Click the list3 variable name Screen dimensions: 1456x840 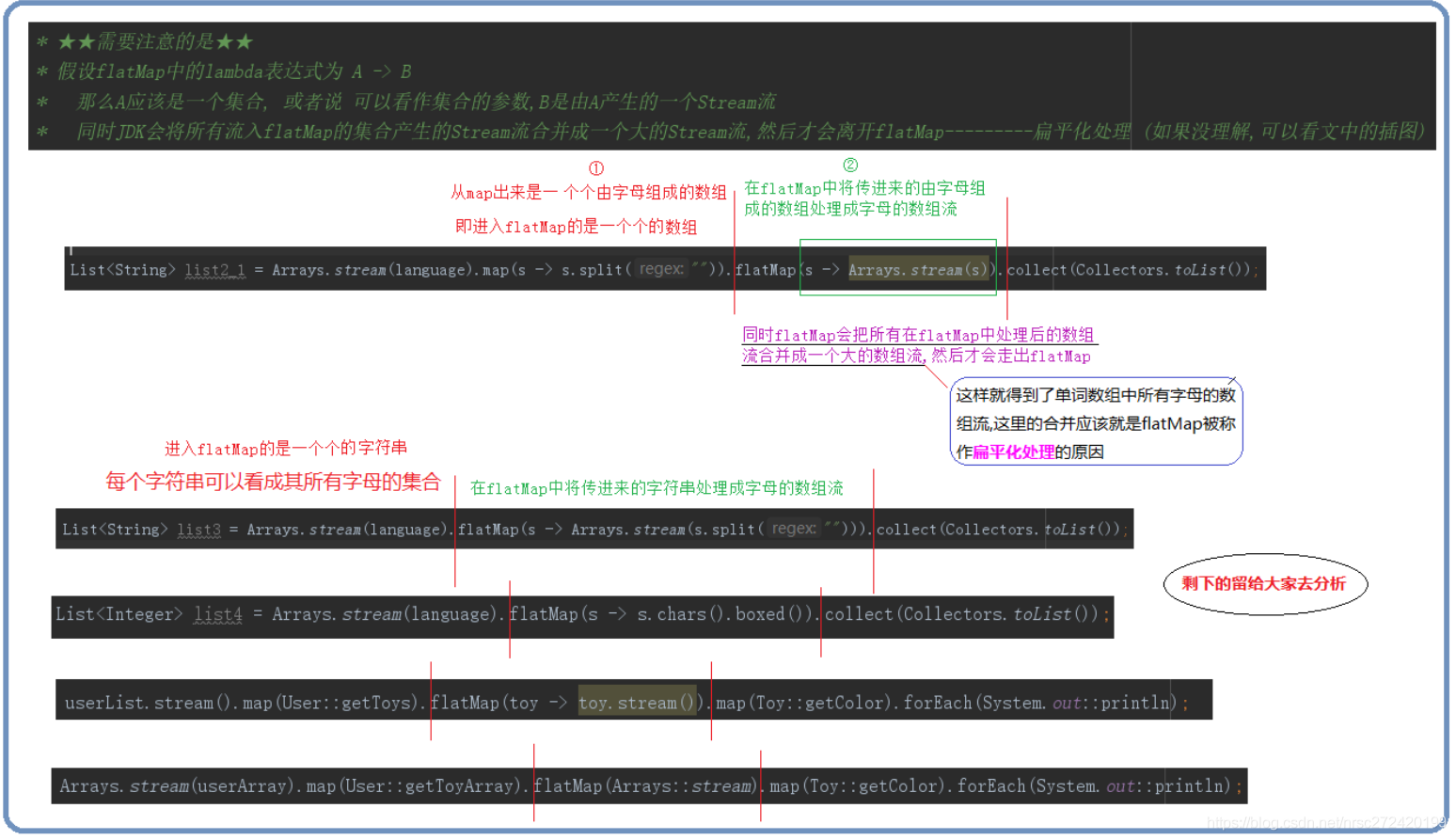click(198, 530)
